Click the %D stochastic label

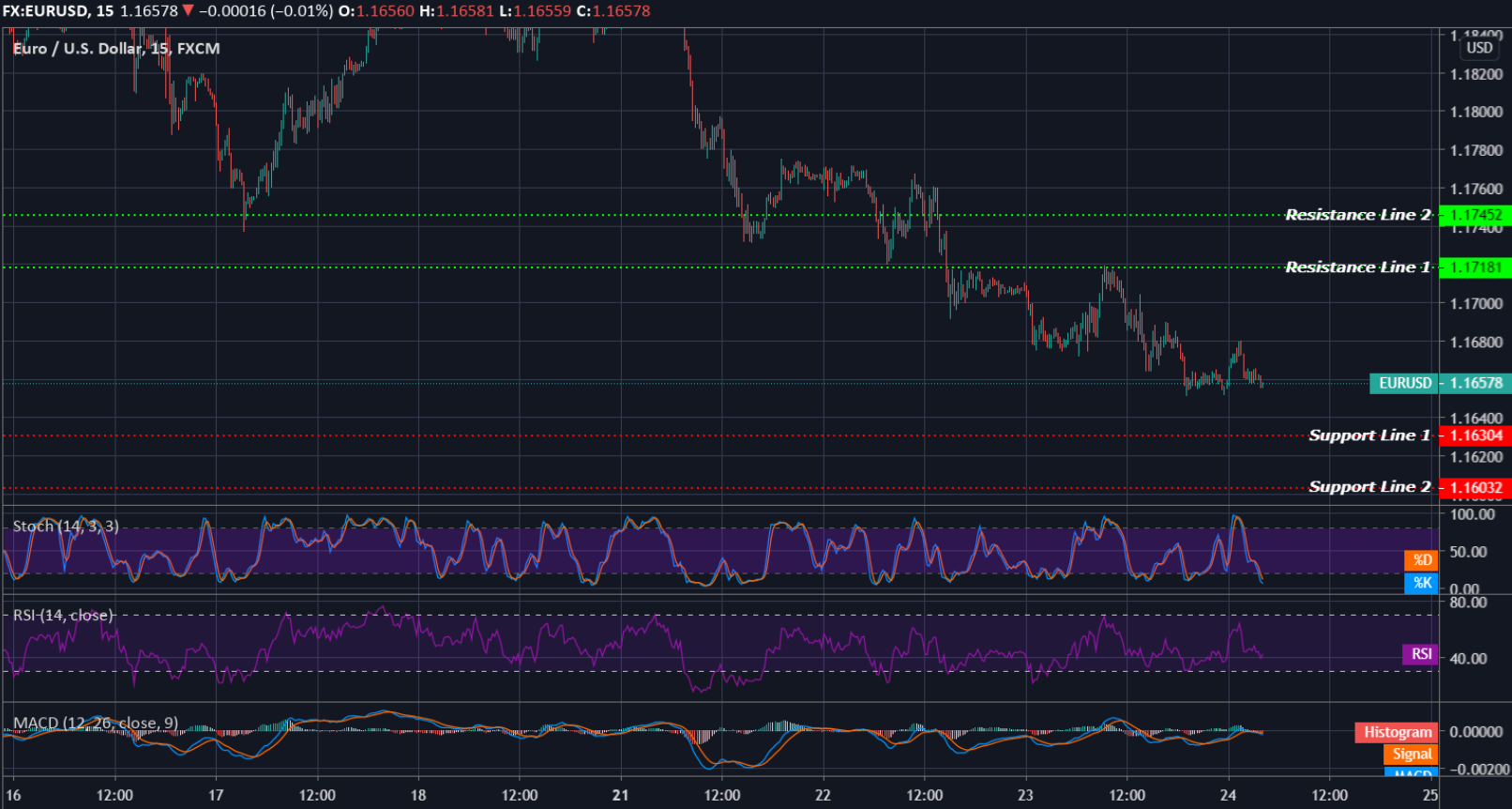point(1422,560)
